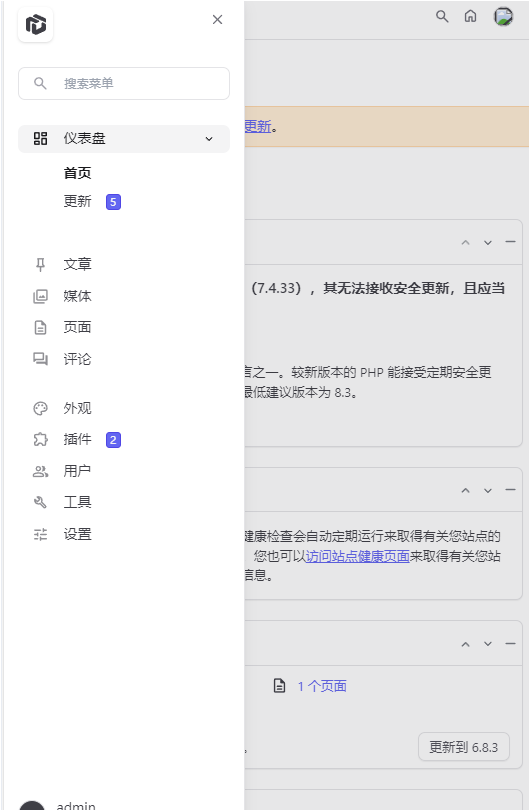Click the palette icon for 外观
The width and height of the screenshot is (529, 810).
(x=40, y=409)
